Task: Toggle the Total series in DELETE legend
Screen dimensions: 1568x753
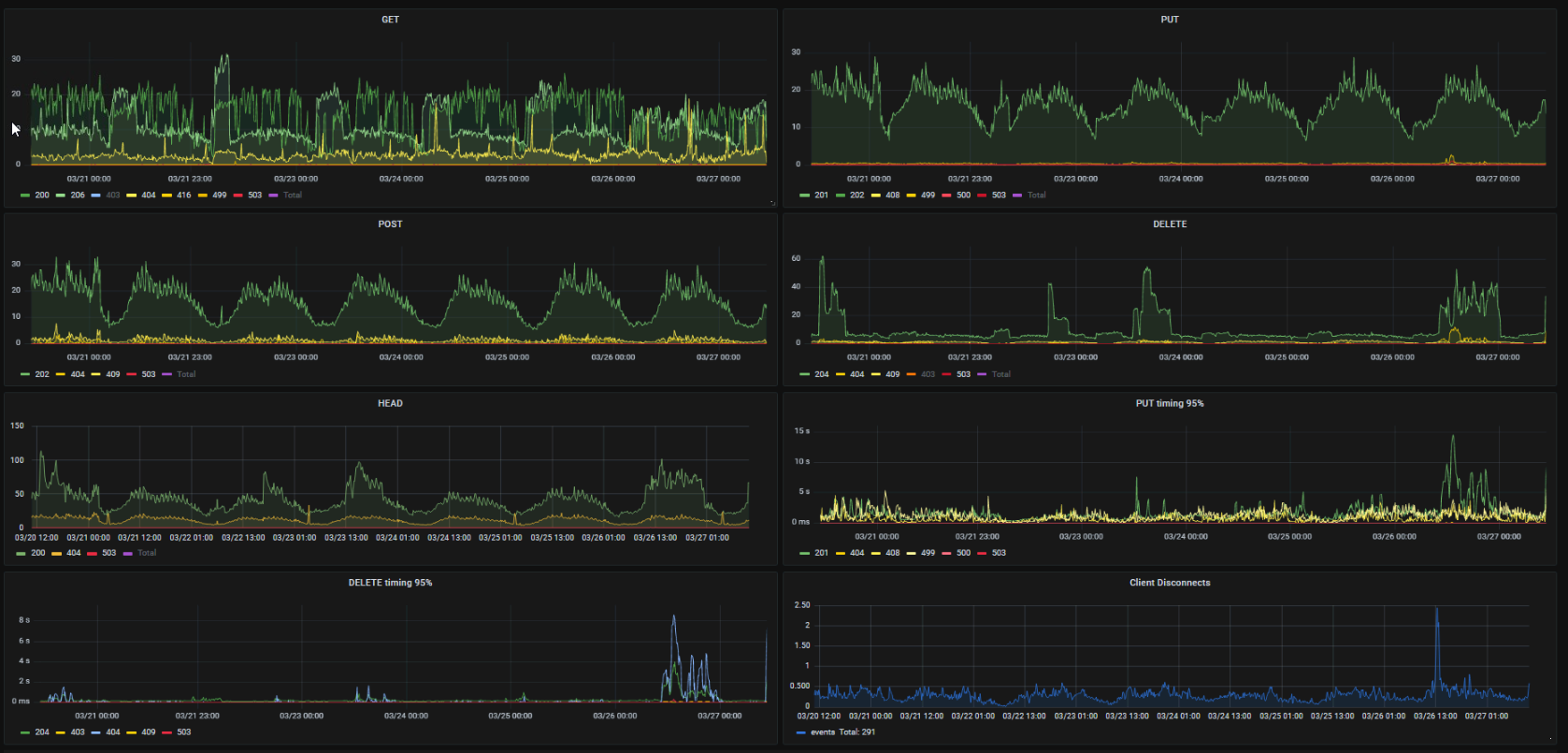Action: 1000,374
